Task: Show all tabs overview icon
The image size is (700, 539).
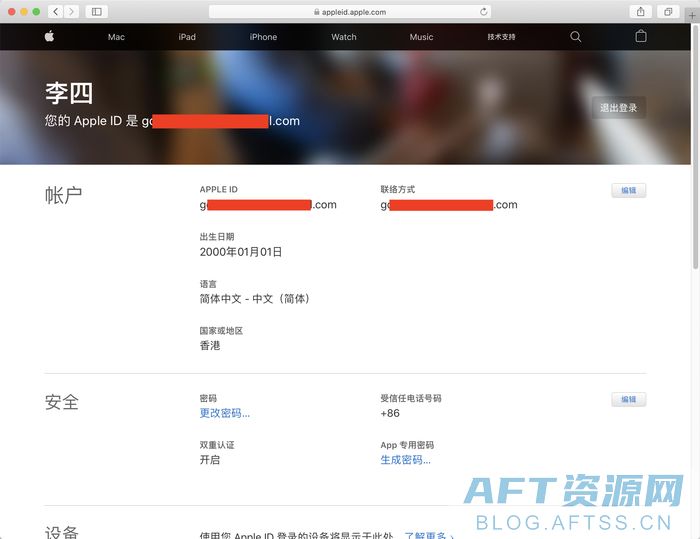Action: [x=668, y=11]
